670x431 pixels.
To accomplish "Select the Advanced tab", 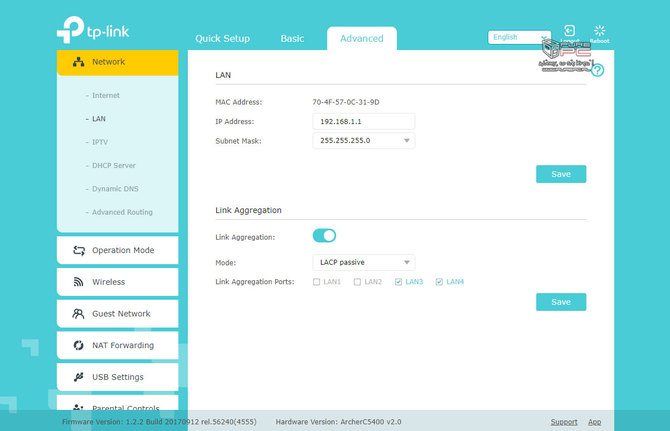I will (x=362, y=38).
